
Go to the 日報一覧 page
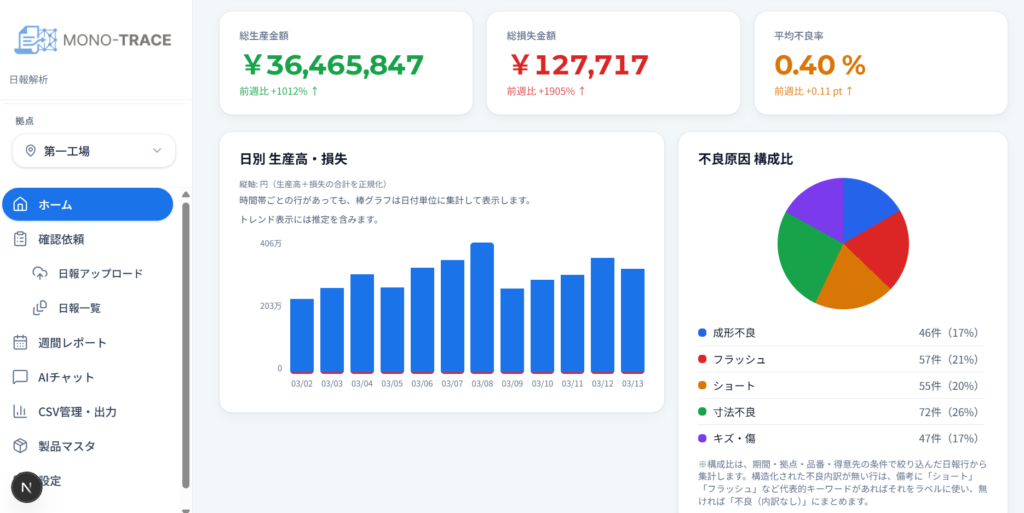click(x=79, y=308)
